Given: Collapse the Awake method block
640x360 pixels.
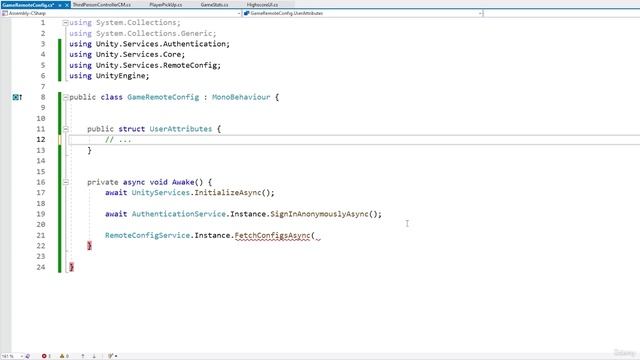Looking at the screenshot, I should point(65,182).
